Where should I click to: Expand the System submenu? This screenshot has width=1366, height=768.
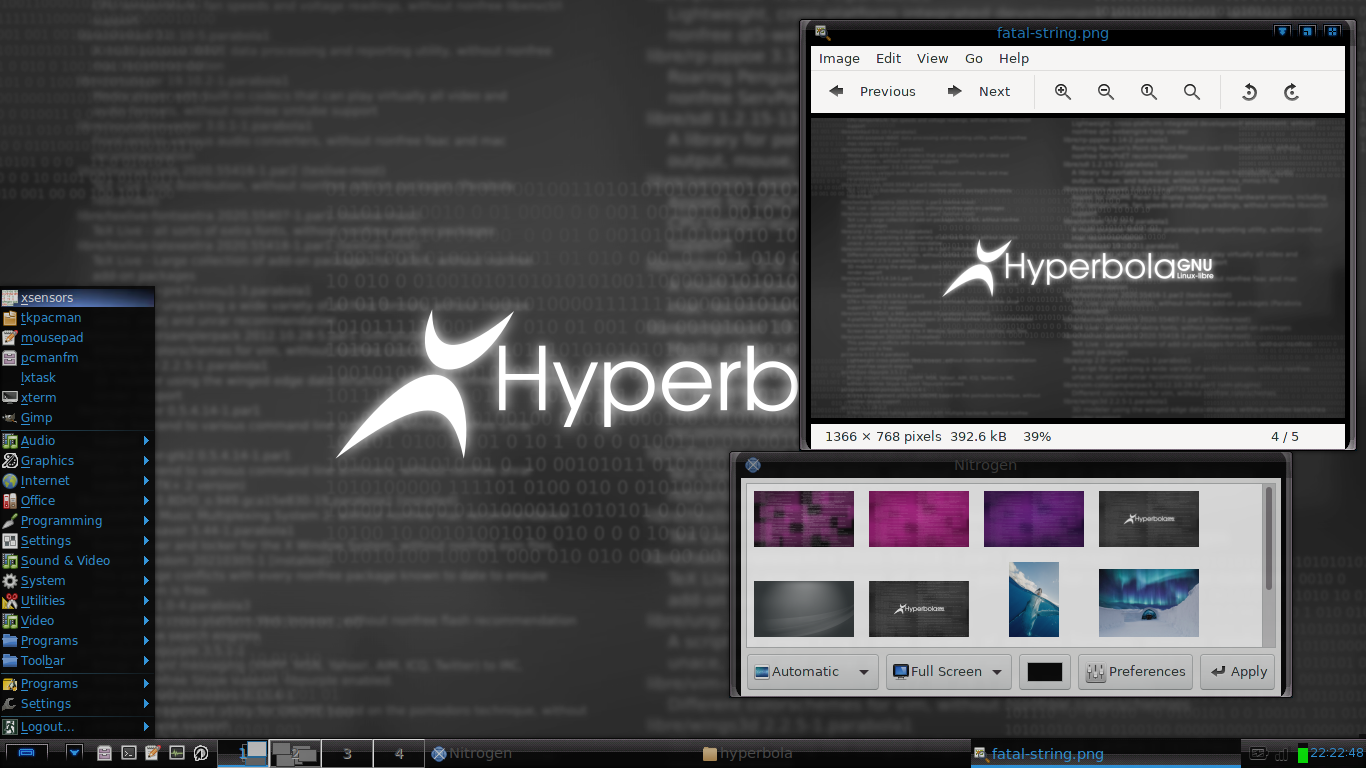pyautogui.click(x=77, y=581)
